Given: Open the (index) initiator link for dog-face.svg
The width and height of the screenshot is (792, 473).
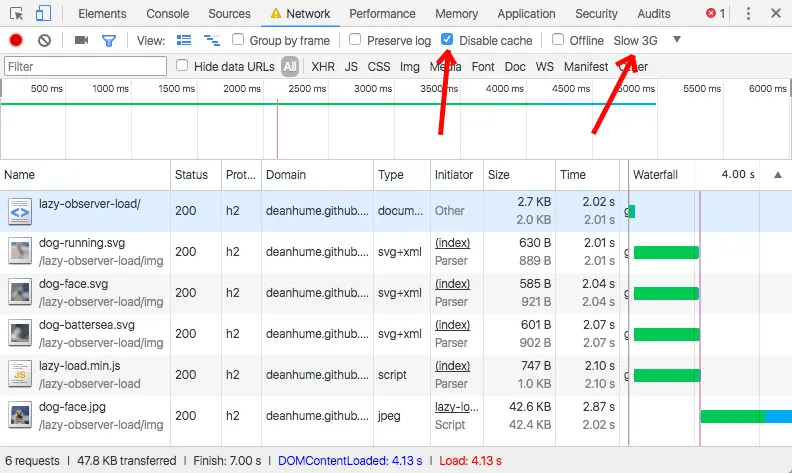Looking at the screenshot, I should coord(453,284).
